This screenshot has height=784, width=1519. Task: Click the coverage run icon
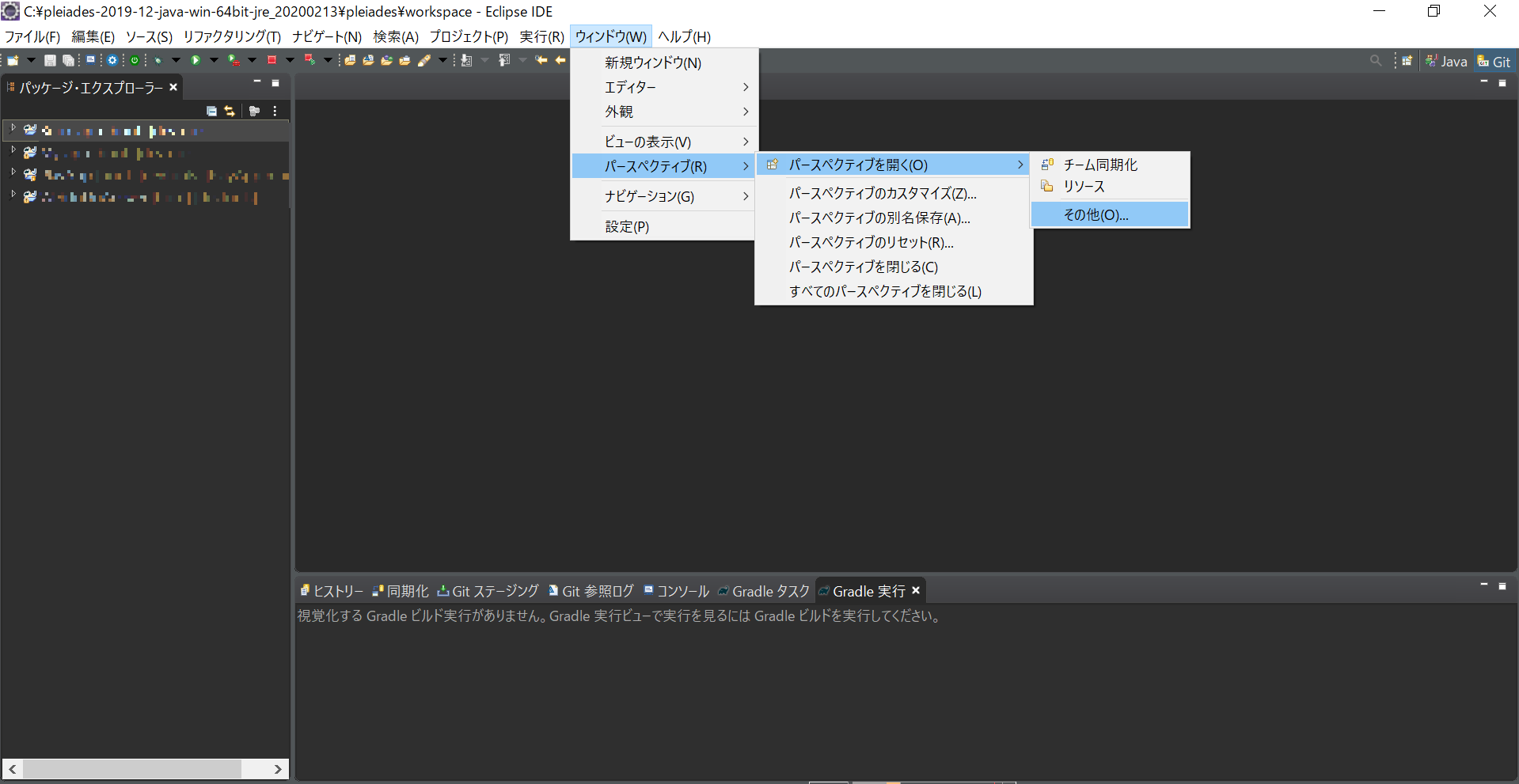coord(234,60)
